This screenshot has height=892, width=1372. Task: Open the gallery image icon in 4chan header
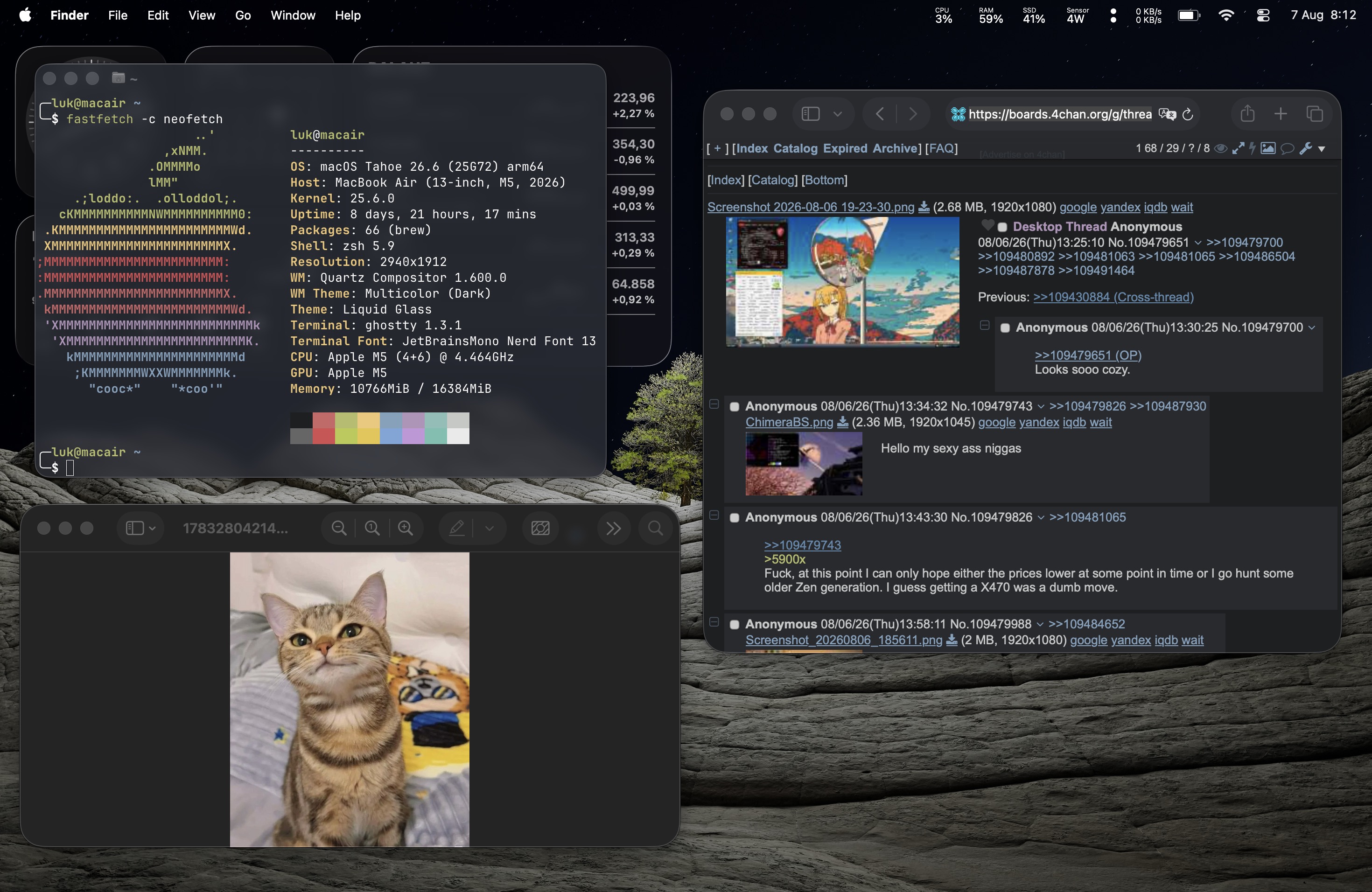pos(1267,149)
